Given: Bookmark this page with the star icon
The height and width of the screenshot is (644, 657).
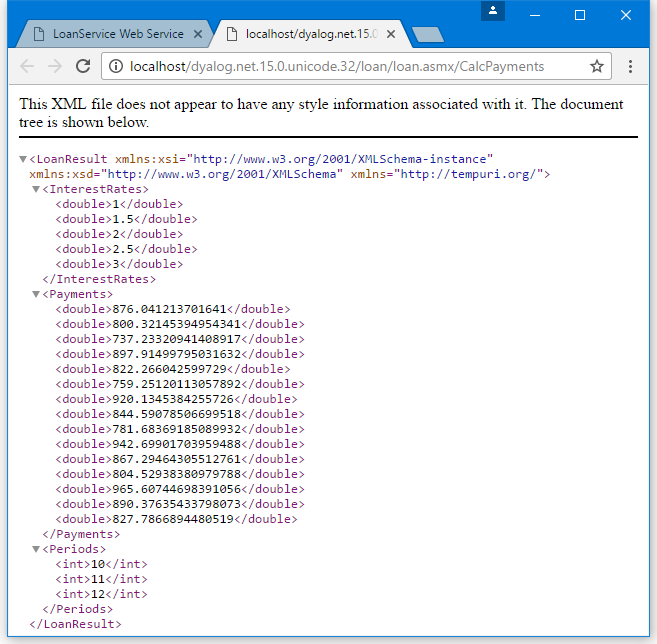Looking at the screenshot, I should [597, 67].
